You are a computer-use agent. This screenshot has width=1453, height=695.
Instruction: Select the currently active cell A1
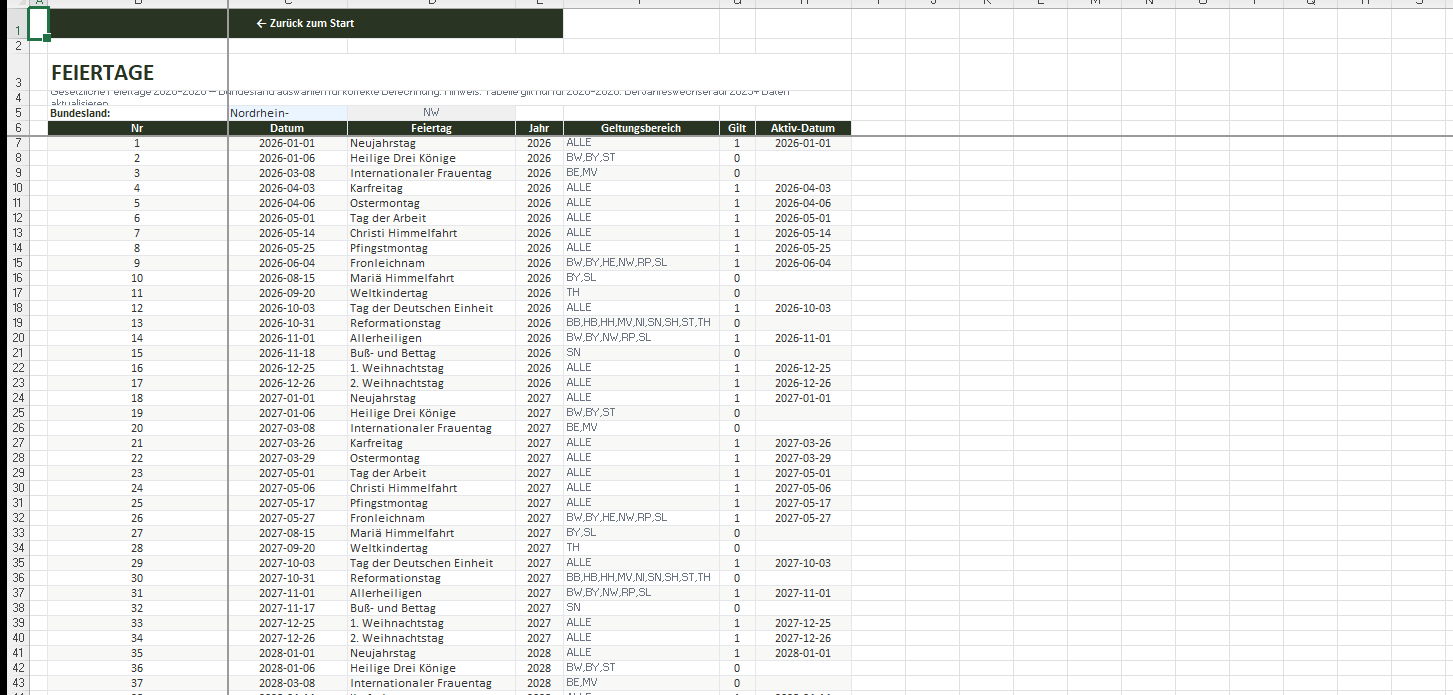point(38,23)
